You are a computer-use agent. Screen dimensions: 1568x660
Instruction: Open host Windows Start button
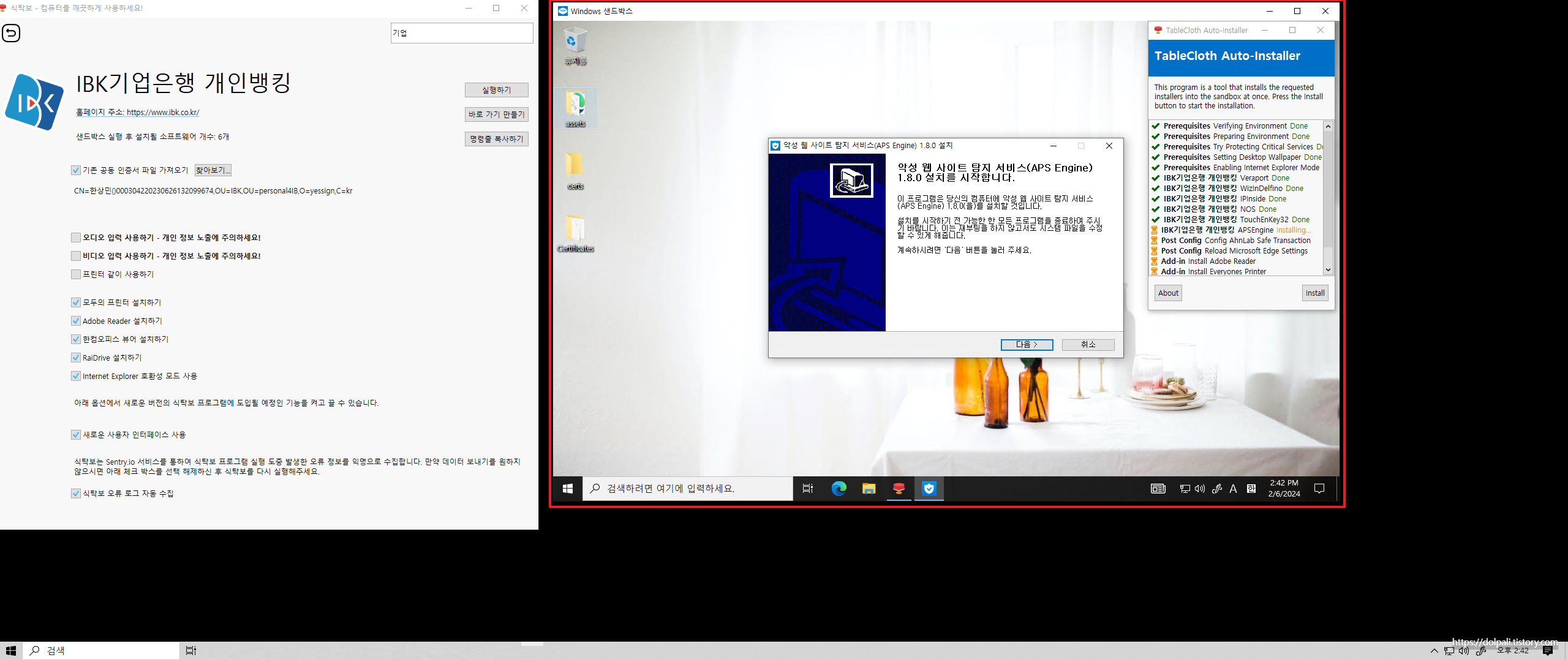pyautogui.click(x=11, y=650)
